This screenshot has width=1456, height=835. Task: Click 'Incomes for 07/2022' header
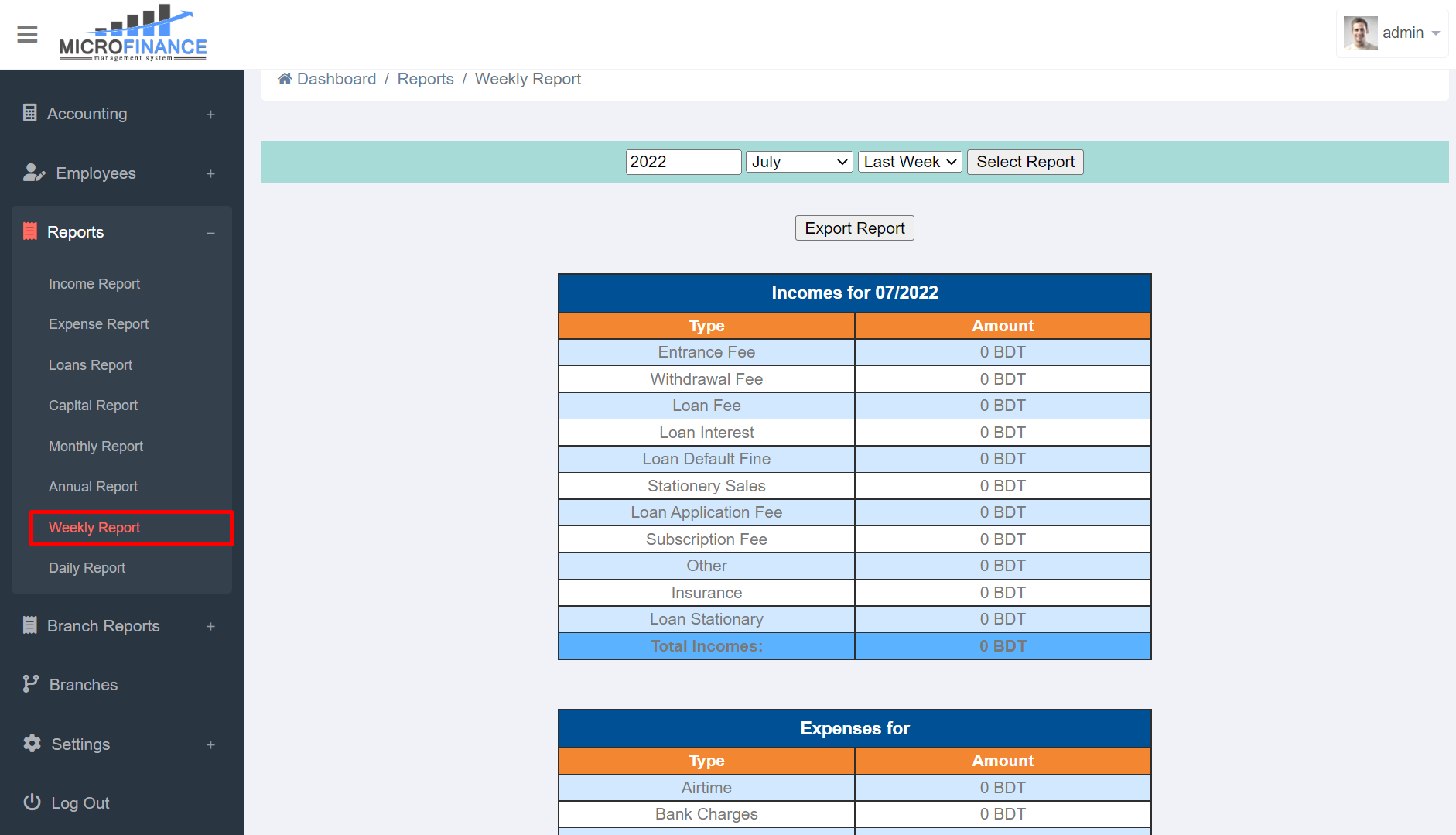point(854,293)
